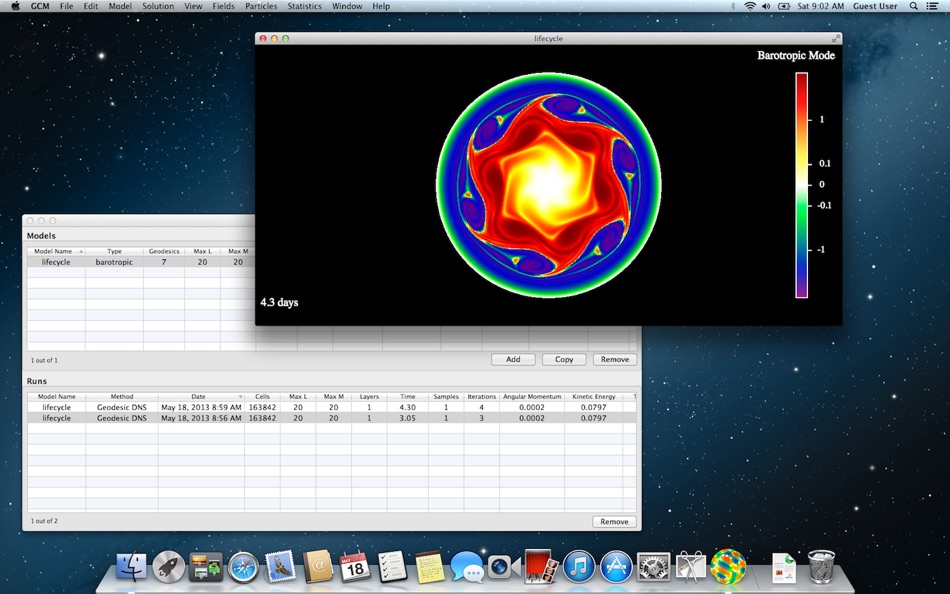Image resolution: width=950 pixels, height=594 pixels.
Task: Sort Models by Geodesics column
Action: [x=164, y=251]
